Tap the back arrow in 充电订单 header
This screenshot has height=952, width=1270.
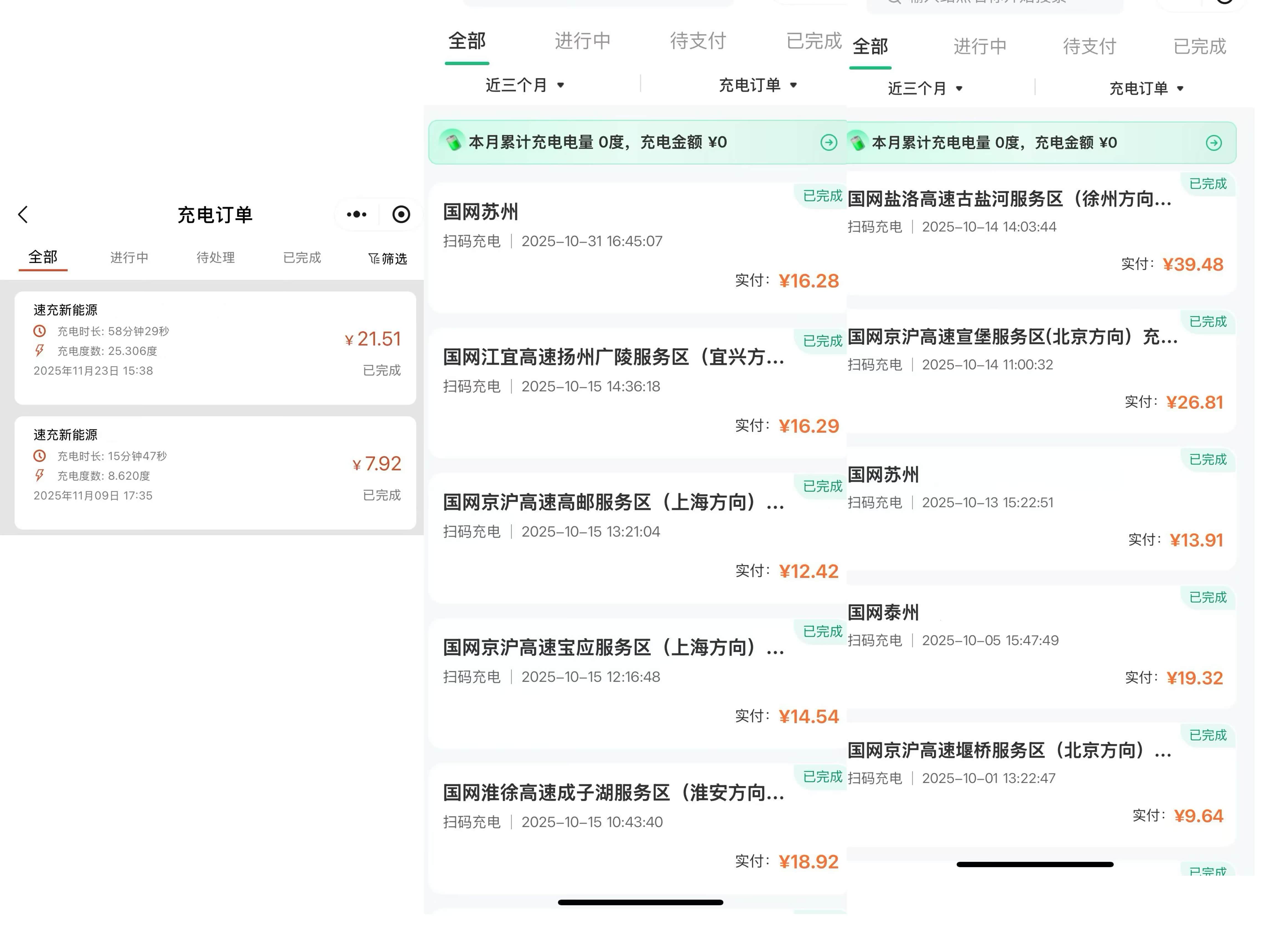23,215
